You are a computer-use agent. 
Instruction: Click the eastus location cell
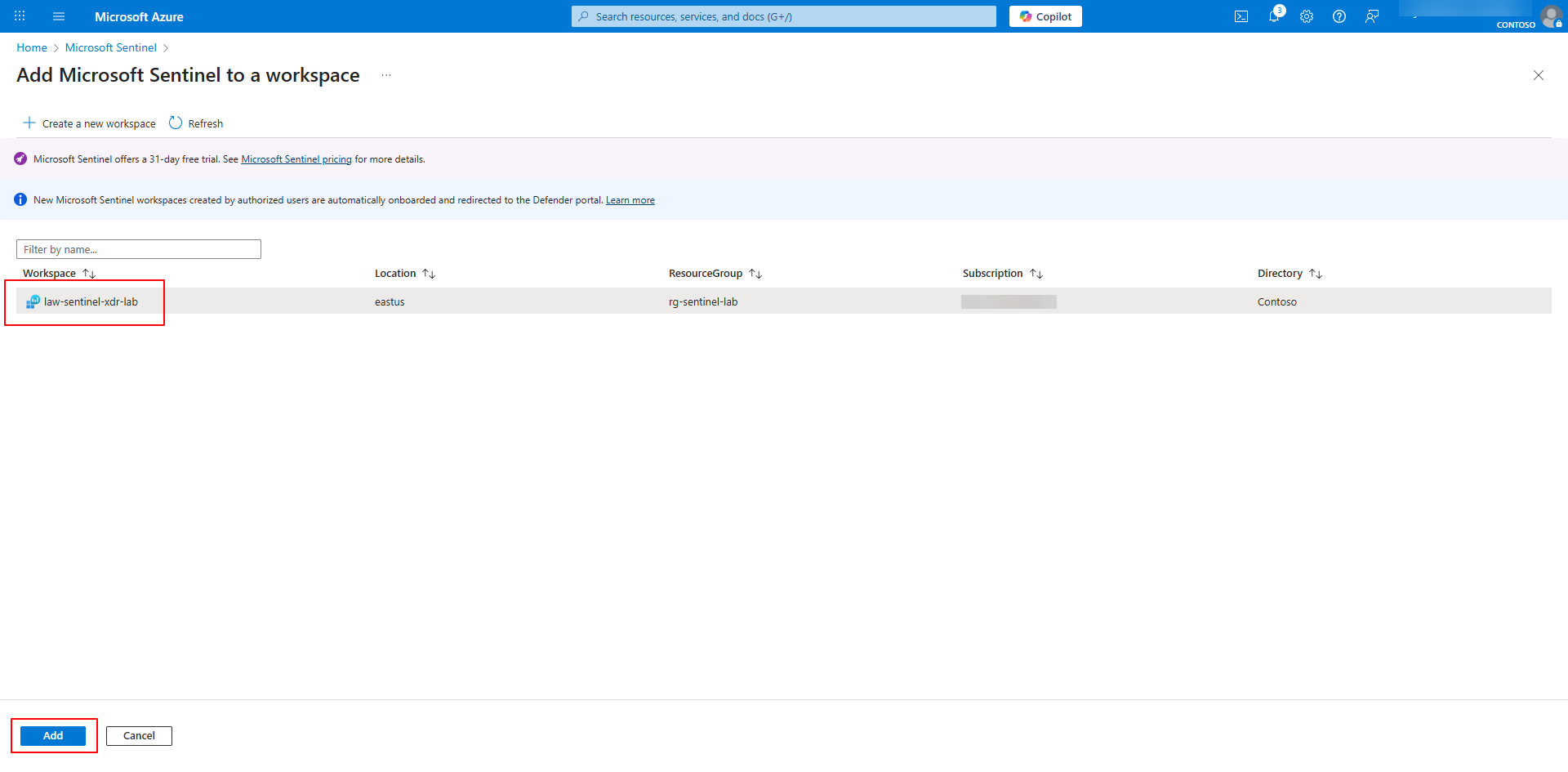coord(390,301)
